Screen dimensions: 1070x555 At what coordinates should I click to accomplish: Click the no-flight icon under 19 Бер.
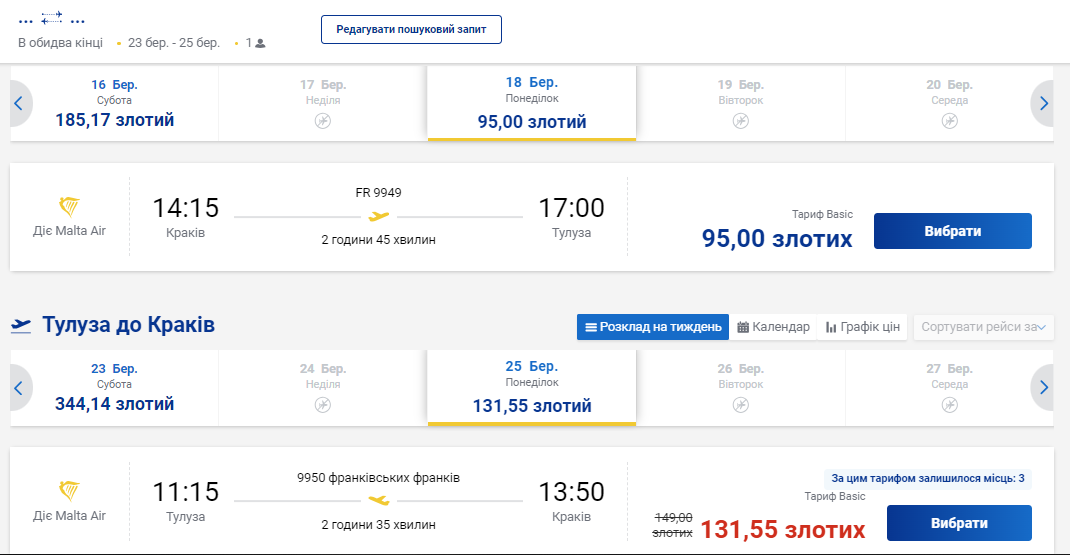(x=740, y=121)
